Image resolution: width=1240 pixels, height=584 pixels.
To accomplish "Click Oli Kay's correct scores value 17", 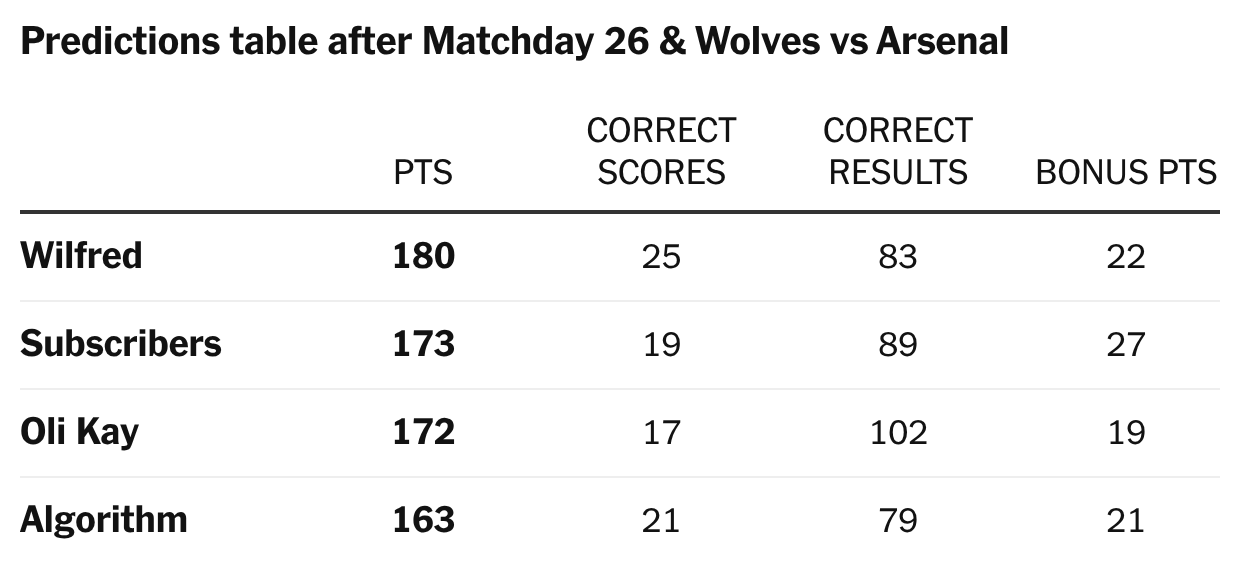I will tap(661, 433).
